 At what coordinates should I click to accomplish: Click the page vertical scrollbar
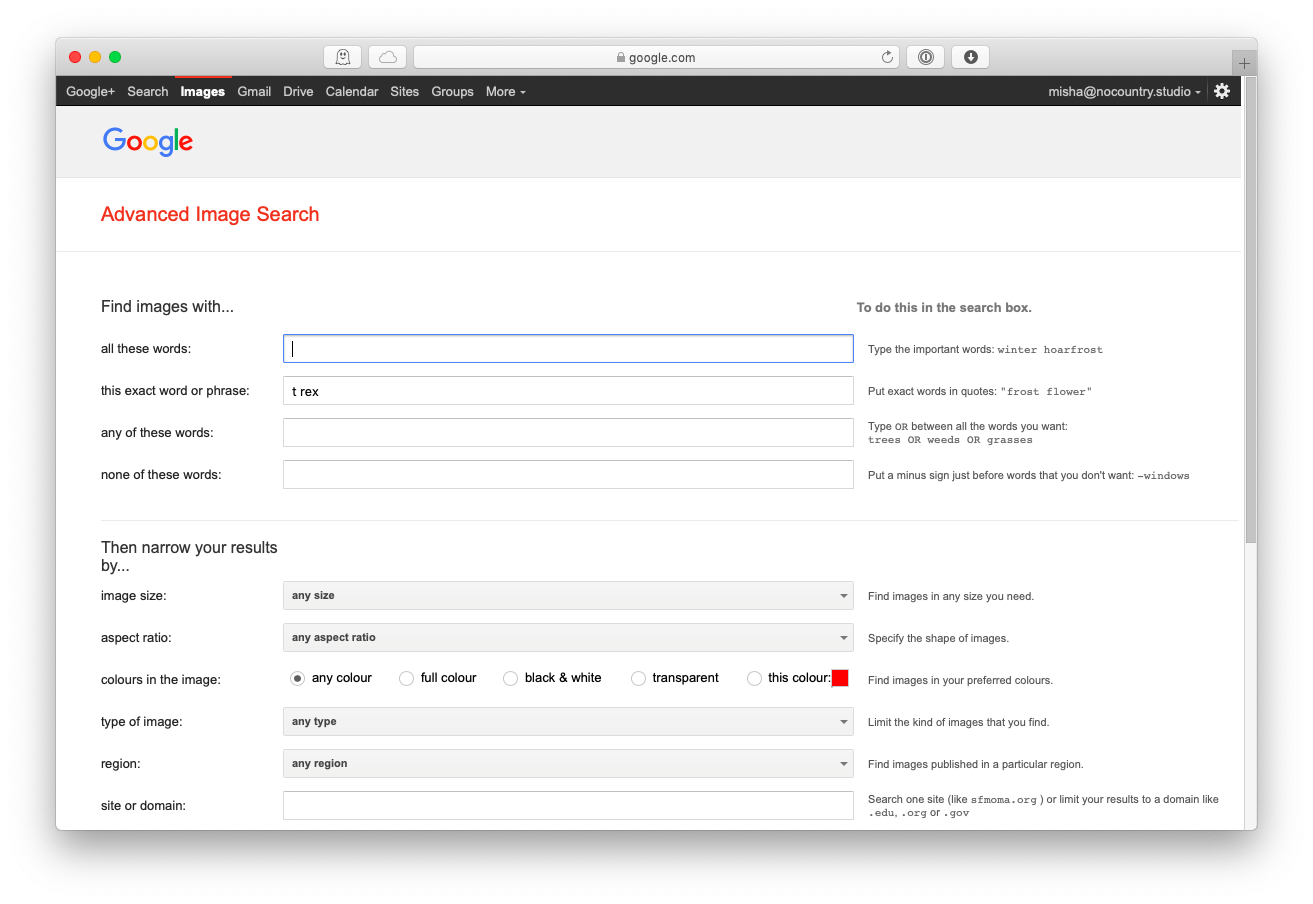pos(1250,310)
